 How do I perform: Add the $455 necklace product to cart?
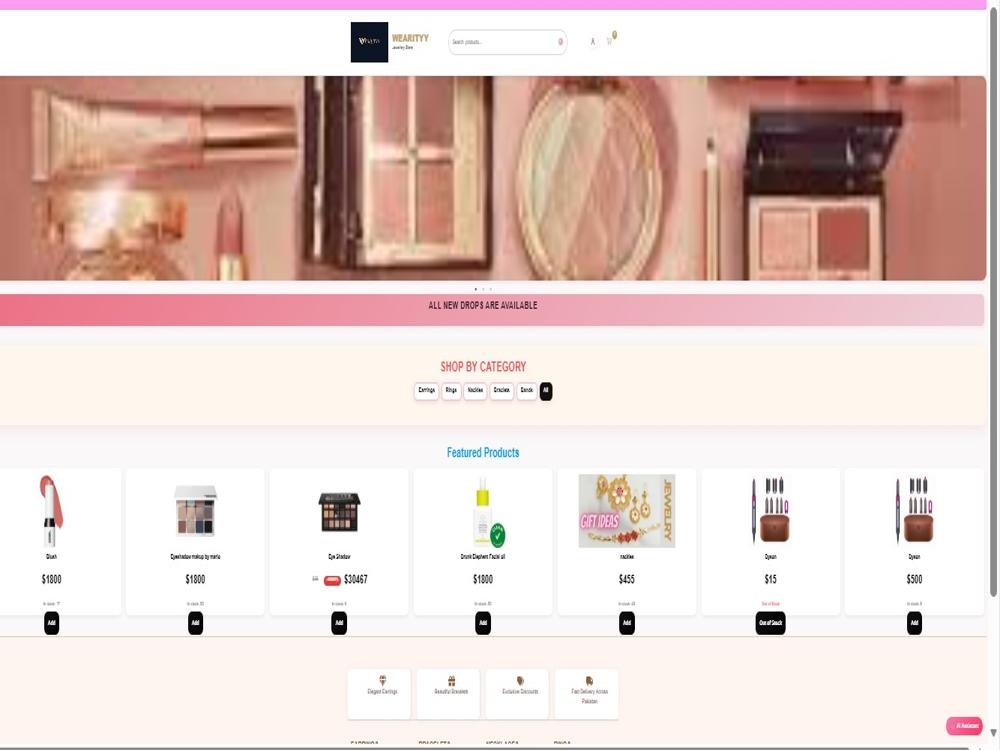[627, 623]
